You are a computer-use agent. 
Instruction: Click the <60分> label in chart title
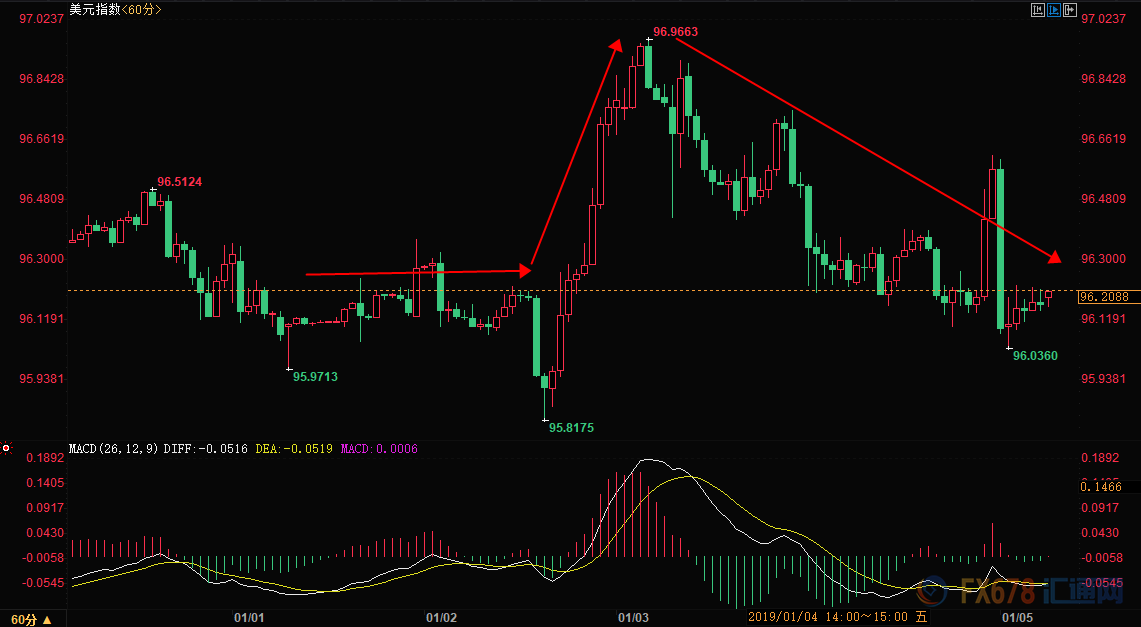(140, 9)
